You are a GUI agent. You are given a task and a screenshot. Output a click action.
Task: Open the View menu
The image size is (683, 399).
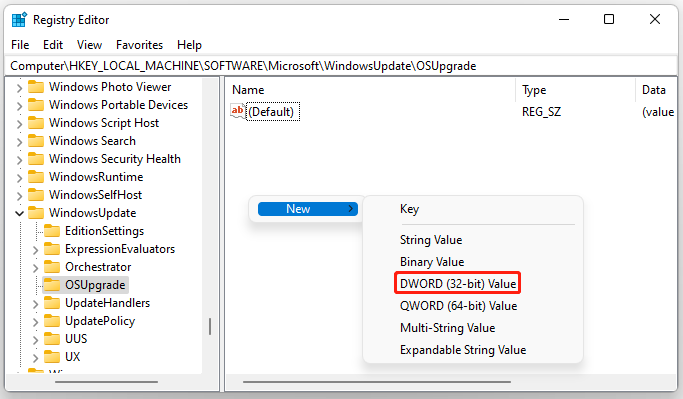click(89, 45)
